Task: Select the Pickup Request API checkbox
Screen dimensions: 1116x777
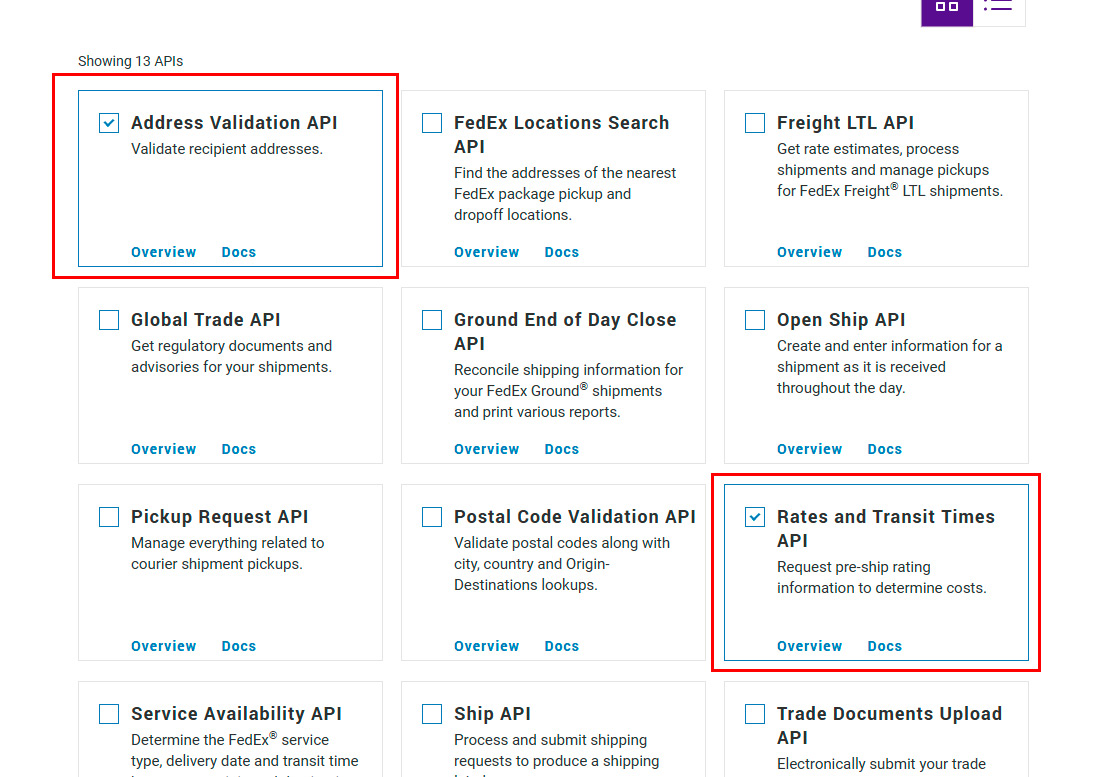Action: 109,517
